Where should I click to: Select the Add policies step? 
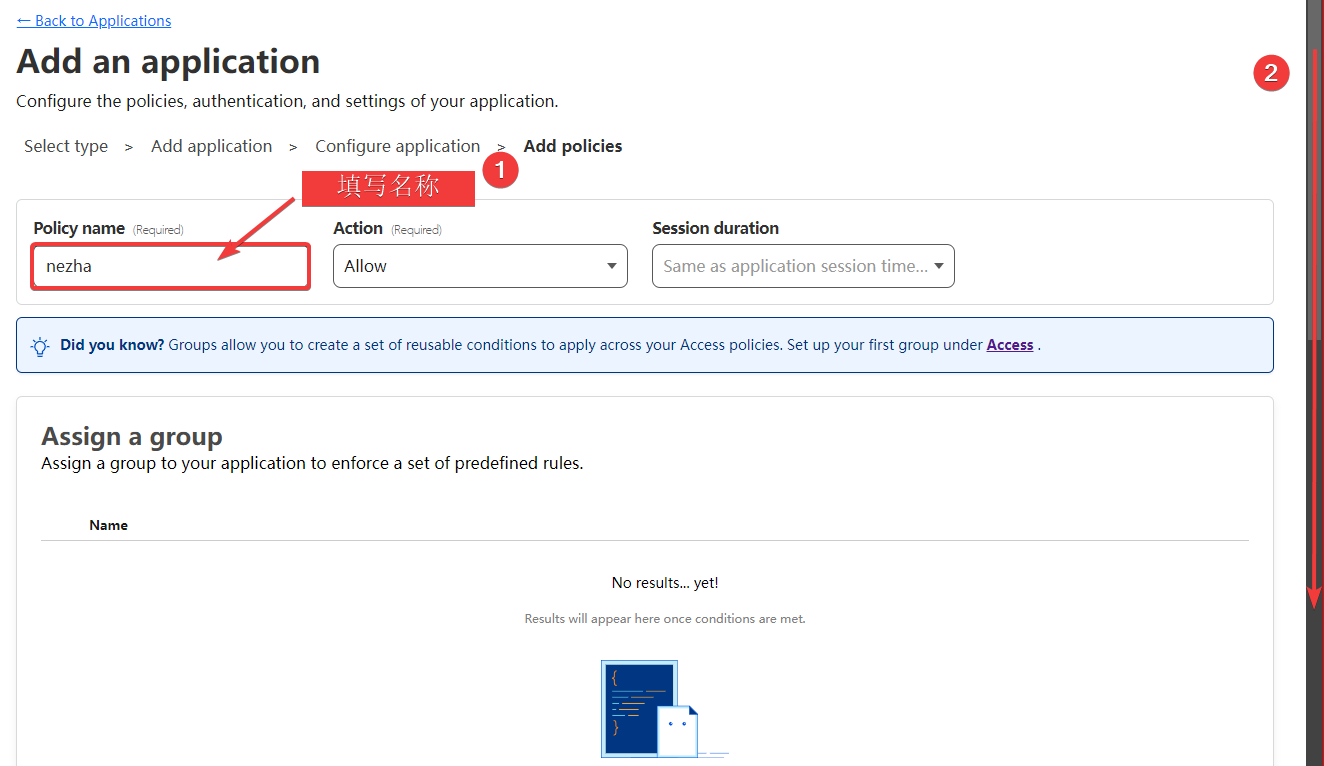click(573, 146)
